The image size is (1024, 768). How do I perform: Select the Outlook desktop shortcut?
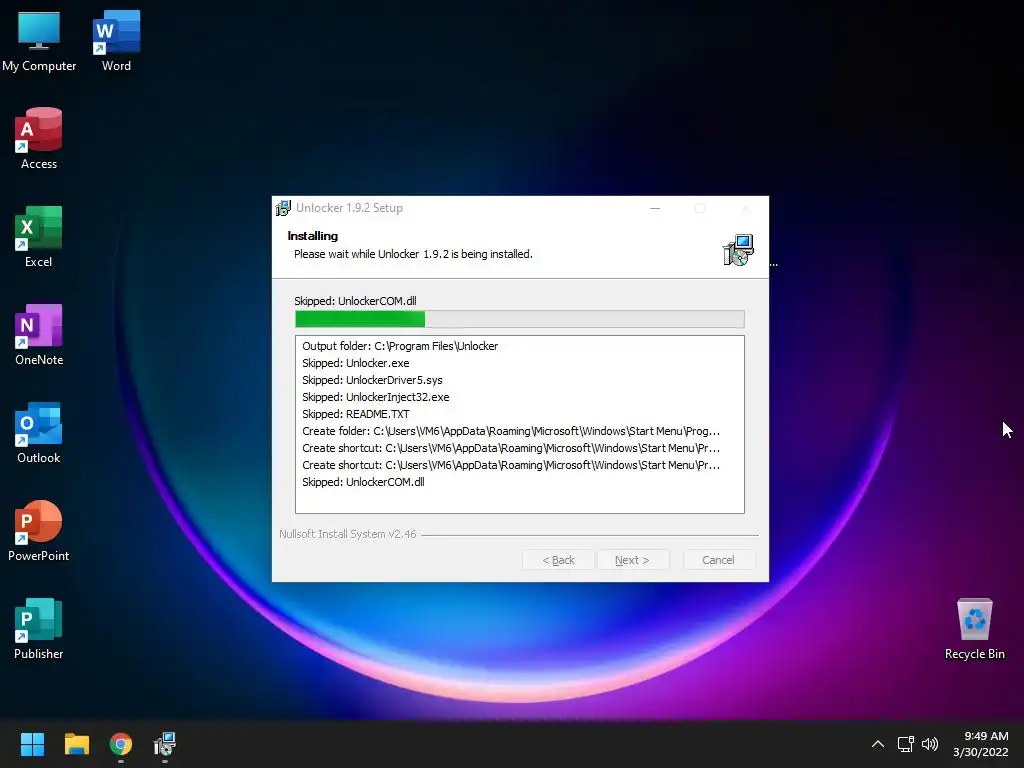39,432
